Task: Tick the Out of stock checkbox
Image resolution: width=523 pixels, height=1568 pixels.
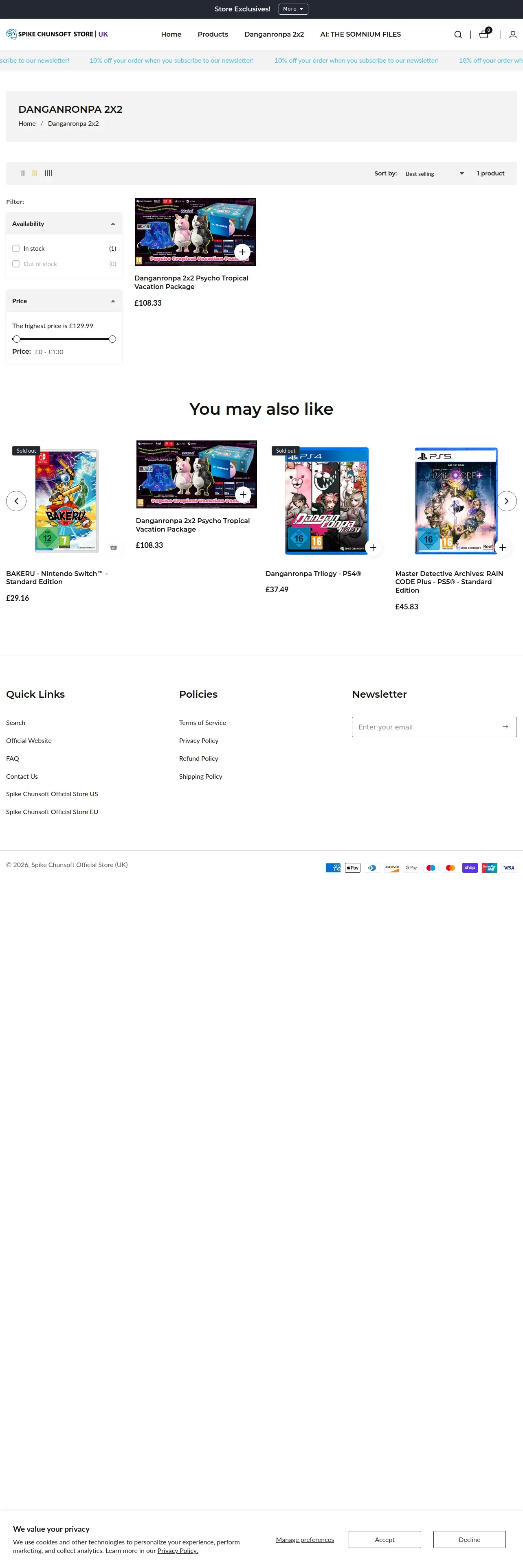Action: point(16,263)
